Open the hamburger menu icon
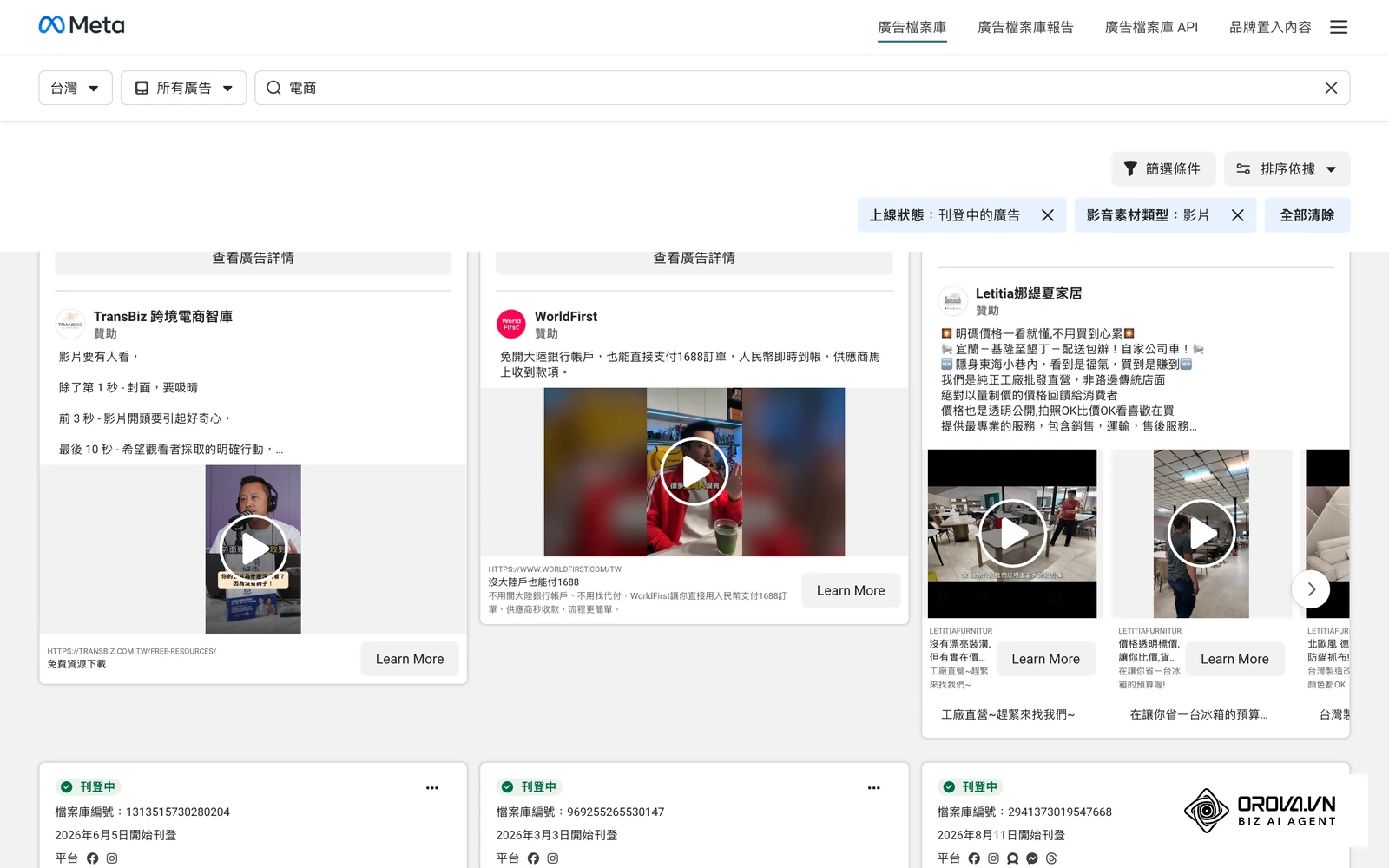This screenshot has height=868, width=1389. point(1339,27)
